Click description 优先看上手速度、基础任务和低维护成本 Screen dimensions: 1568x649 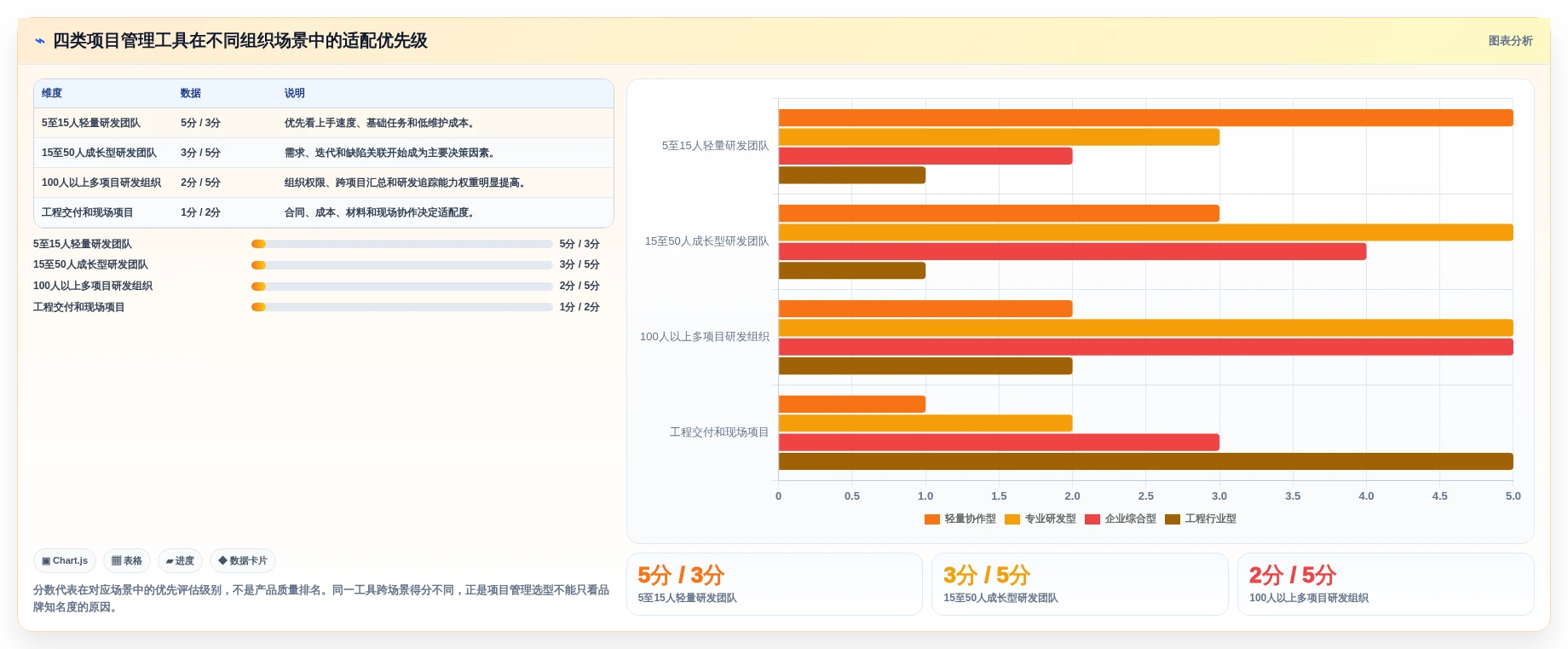pos(381,123)
